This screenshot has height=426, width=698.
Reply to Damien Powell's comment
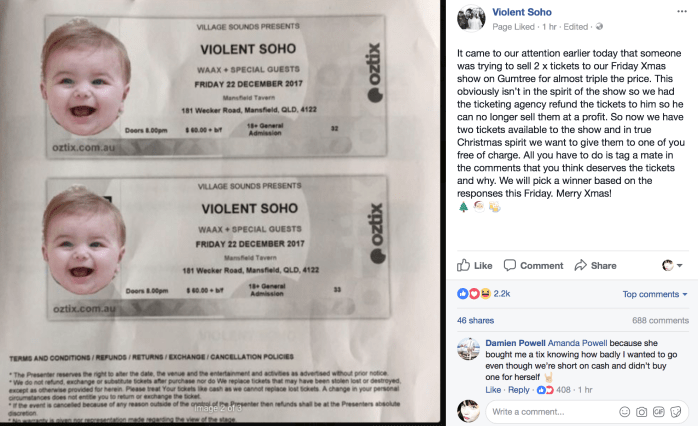point(518,389)
